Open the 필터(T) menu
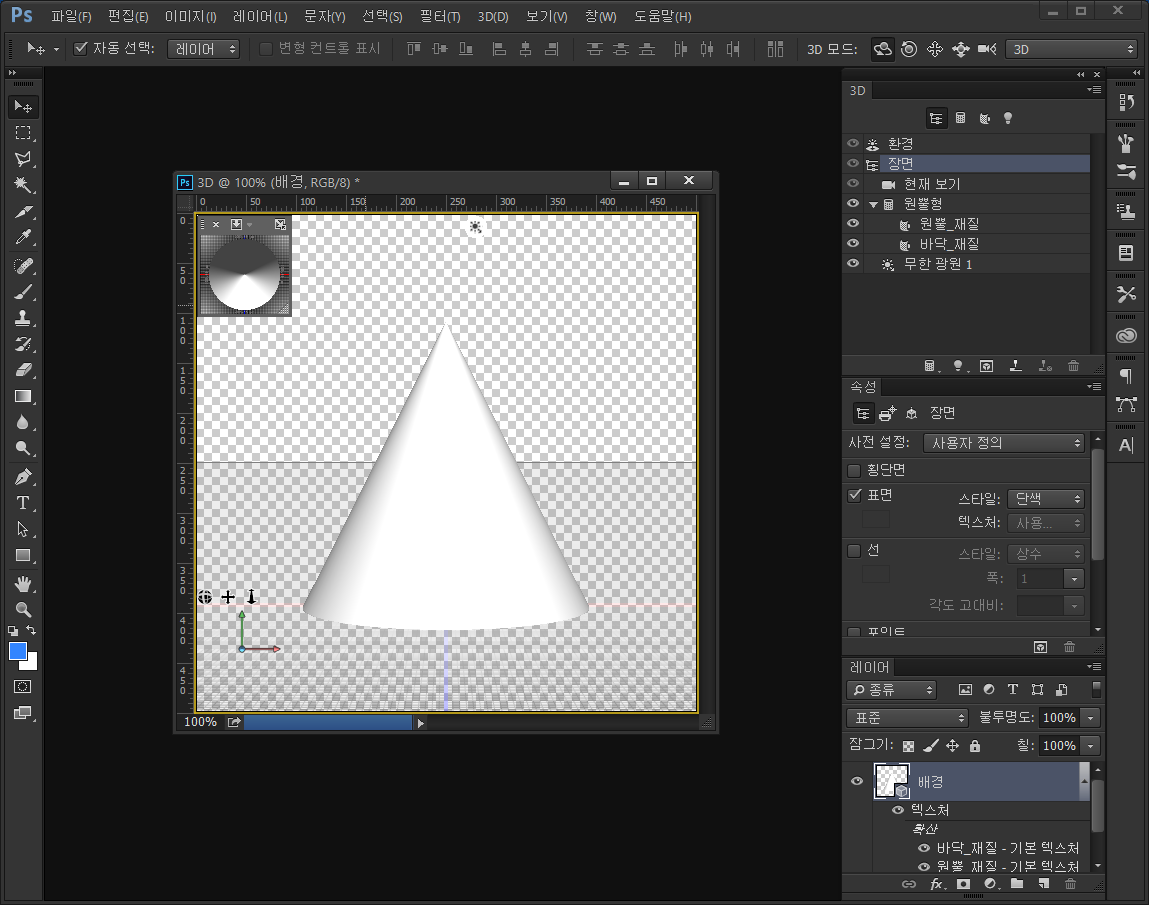Image resolution: width=1149 pixels, height=905 pixels. click(440, 17)
